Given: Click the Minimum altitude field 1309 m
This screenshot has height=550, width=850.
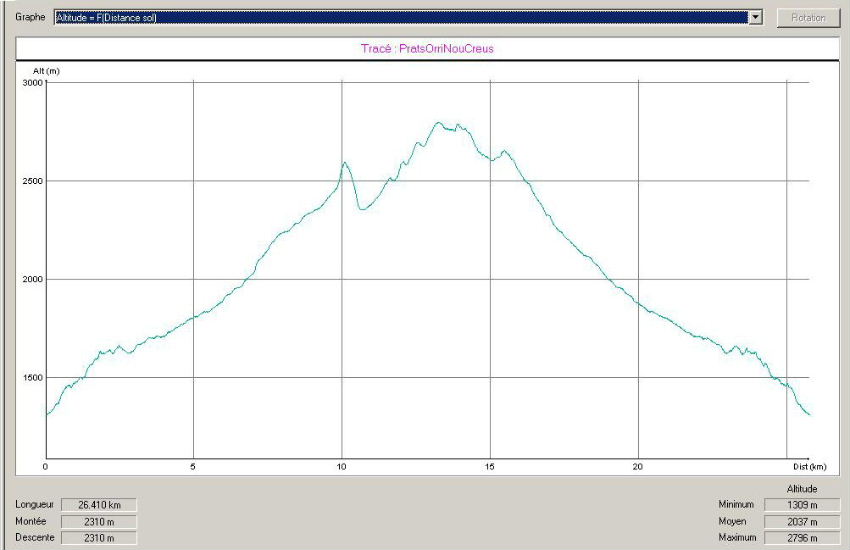Looking at the screenshot, I should pyautogui.click(x=800, y=505).
